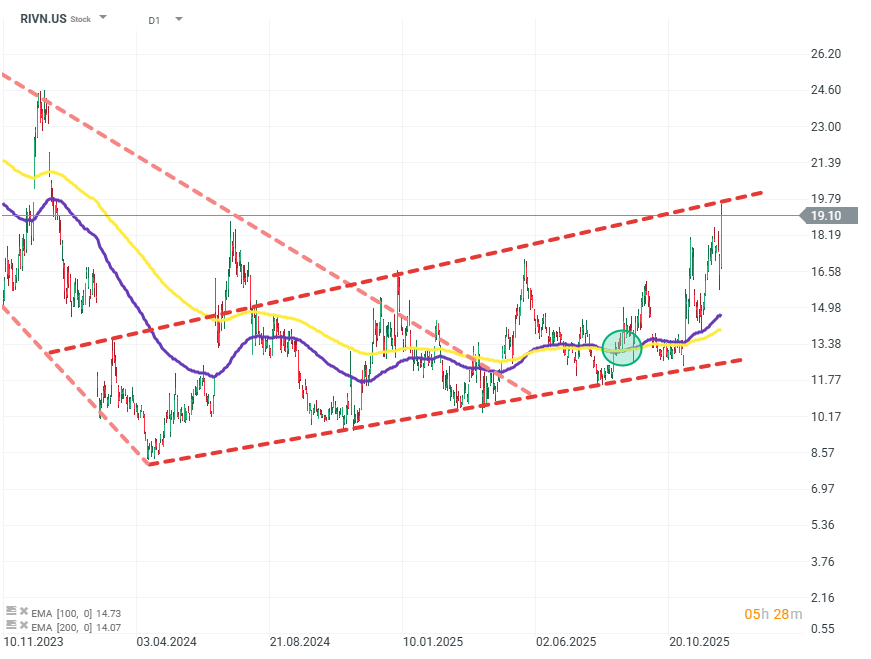Open settings for the EMA 100 indicator

[x=11, y=610]
